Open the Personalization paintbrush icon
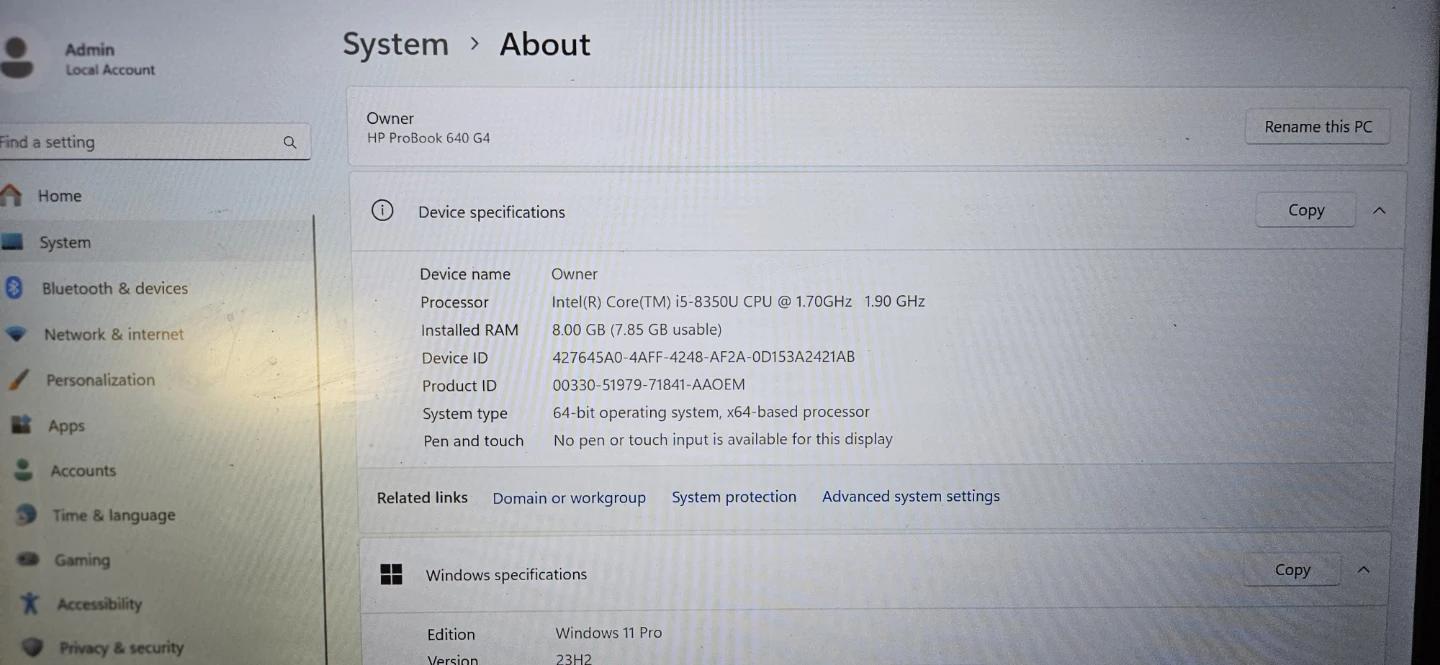 pos(18,380)
